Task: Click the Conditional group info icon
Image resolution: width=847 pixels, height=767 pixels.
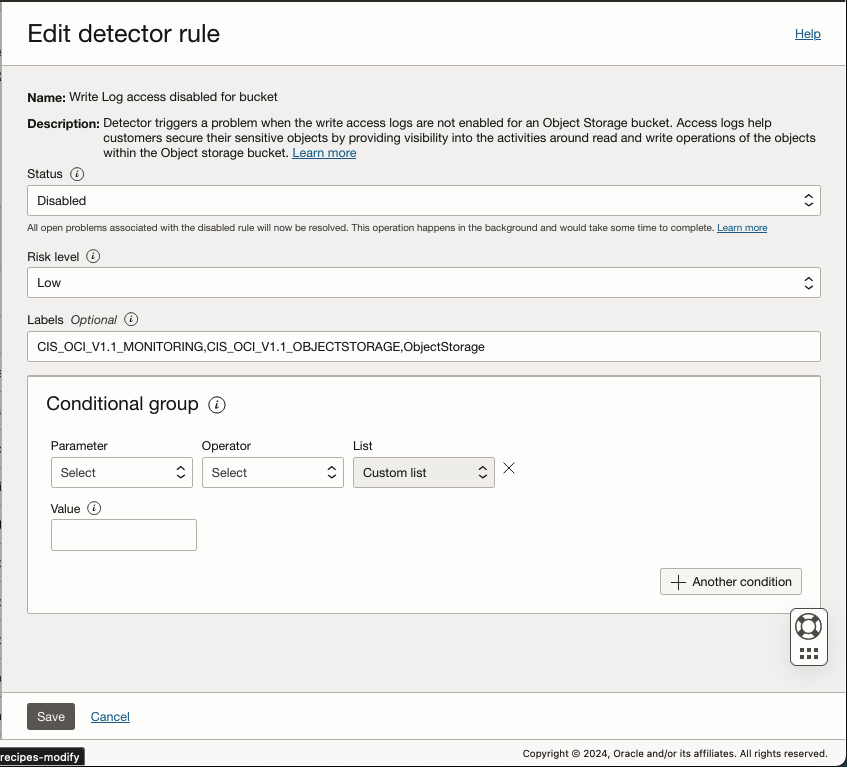Action: click(219, 405)
